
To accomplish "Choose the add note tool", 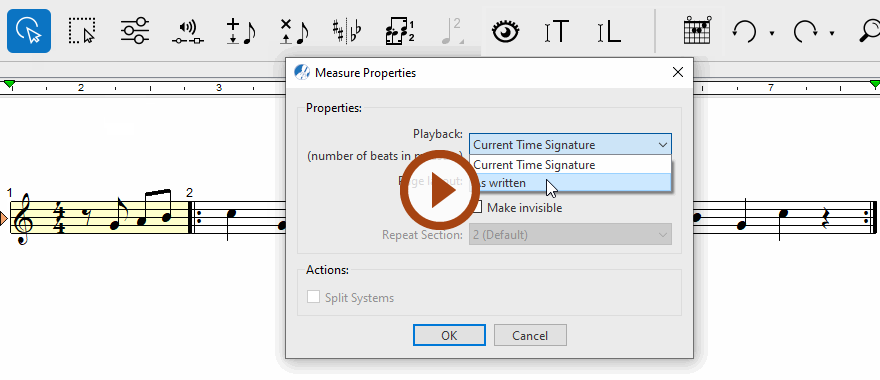I will (x=240, y=31).
